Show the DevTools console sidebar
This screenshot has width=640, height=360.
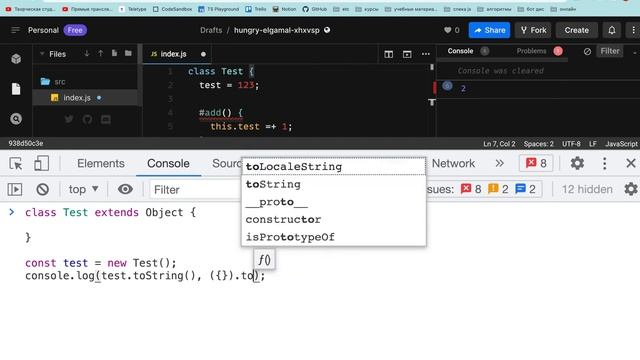(15, 189)
